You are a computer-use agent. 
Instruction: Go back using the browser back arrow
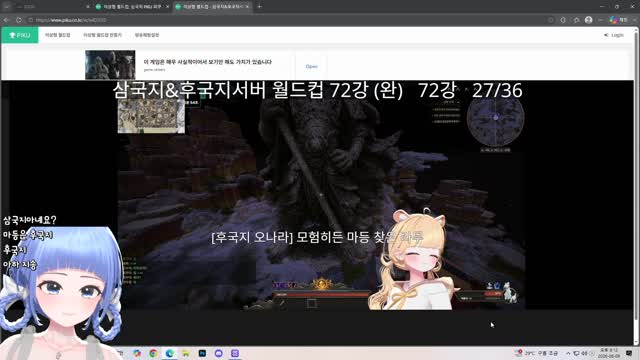(x=7, y=20)
